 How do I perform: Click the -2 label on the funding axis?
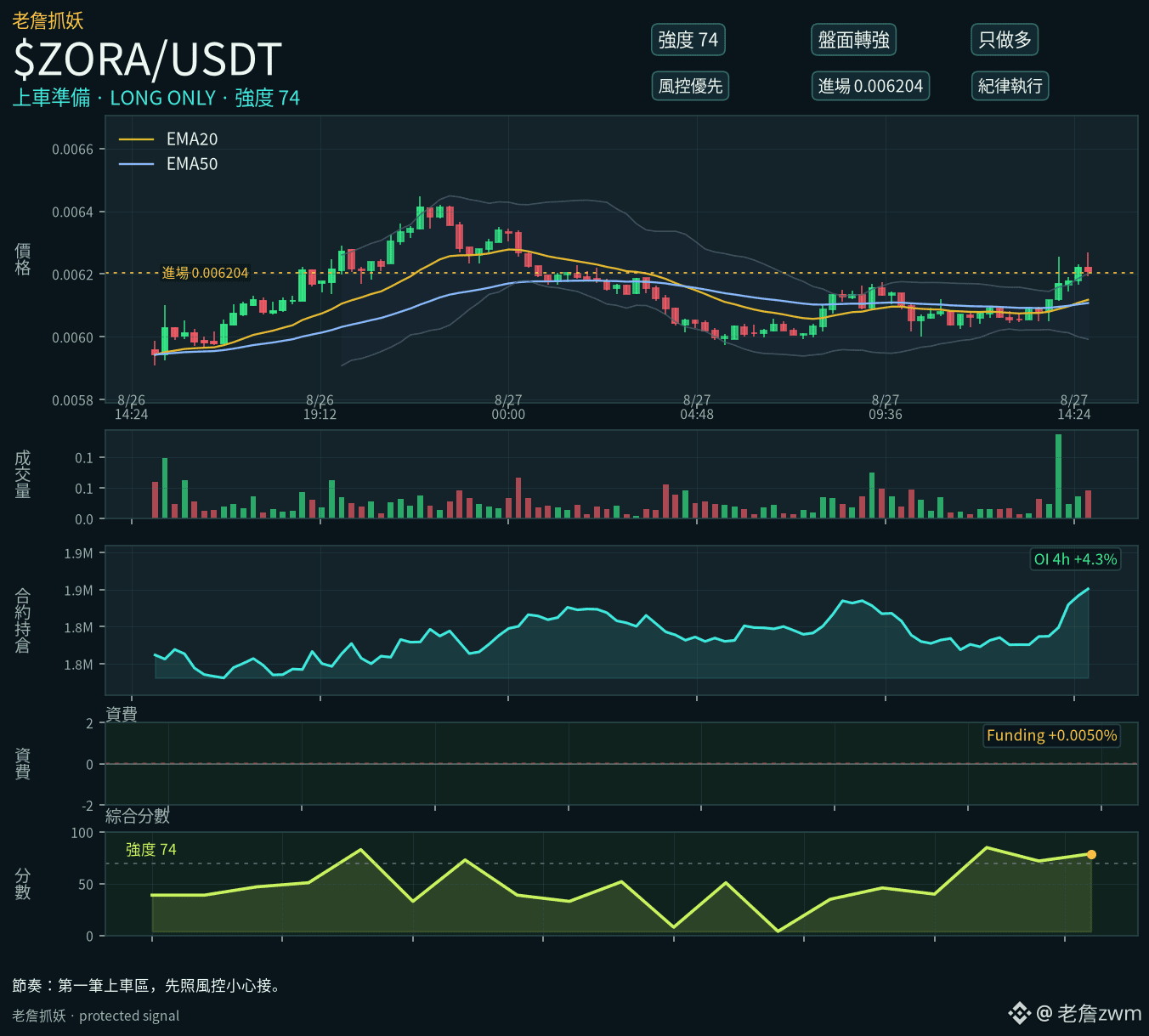click(87, 806)
